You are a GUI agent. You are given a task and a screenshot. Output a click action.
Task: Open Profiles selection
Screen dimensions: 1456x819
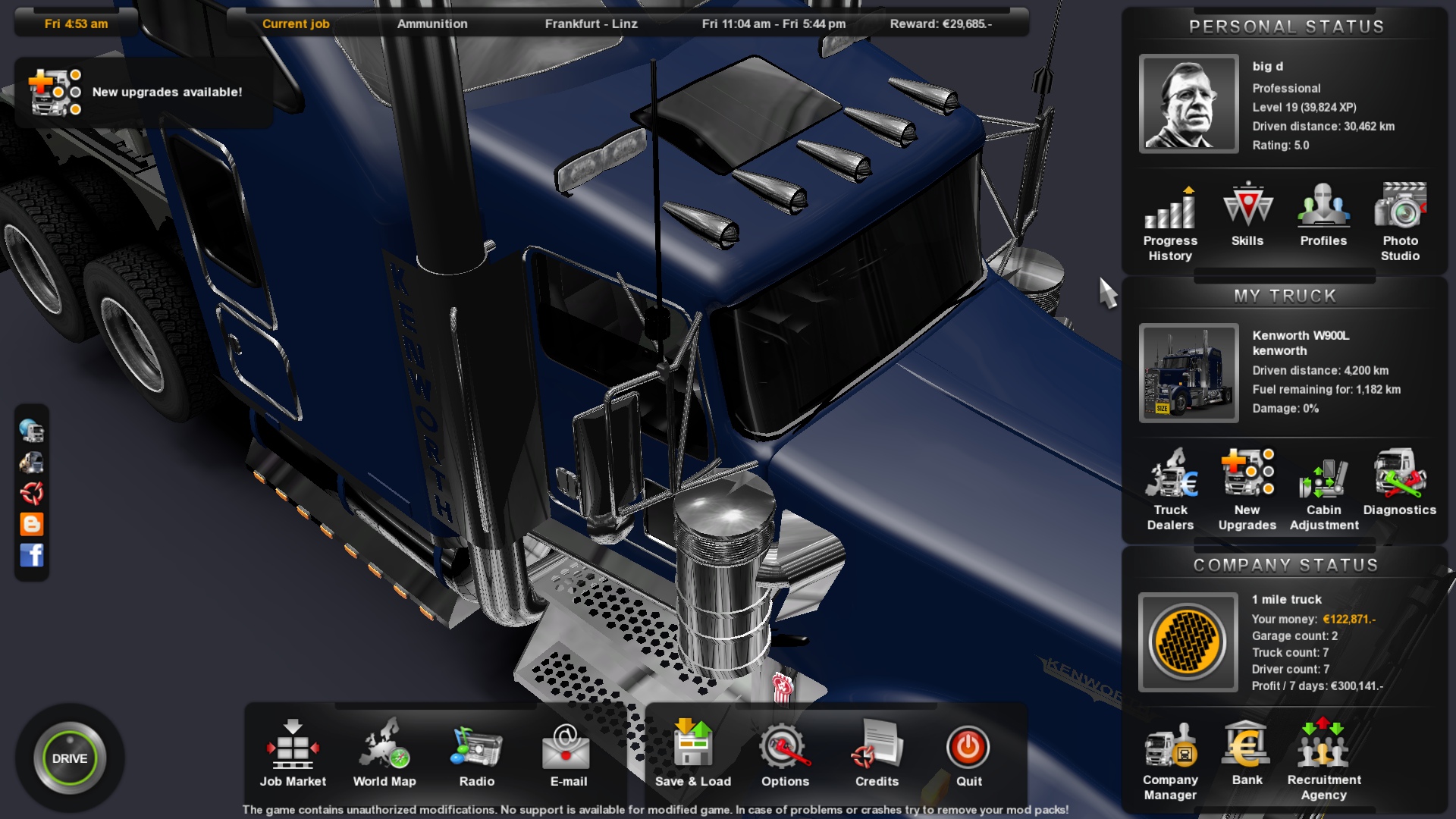pyautogui.click(x=1323, y=215)
